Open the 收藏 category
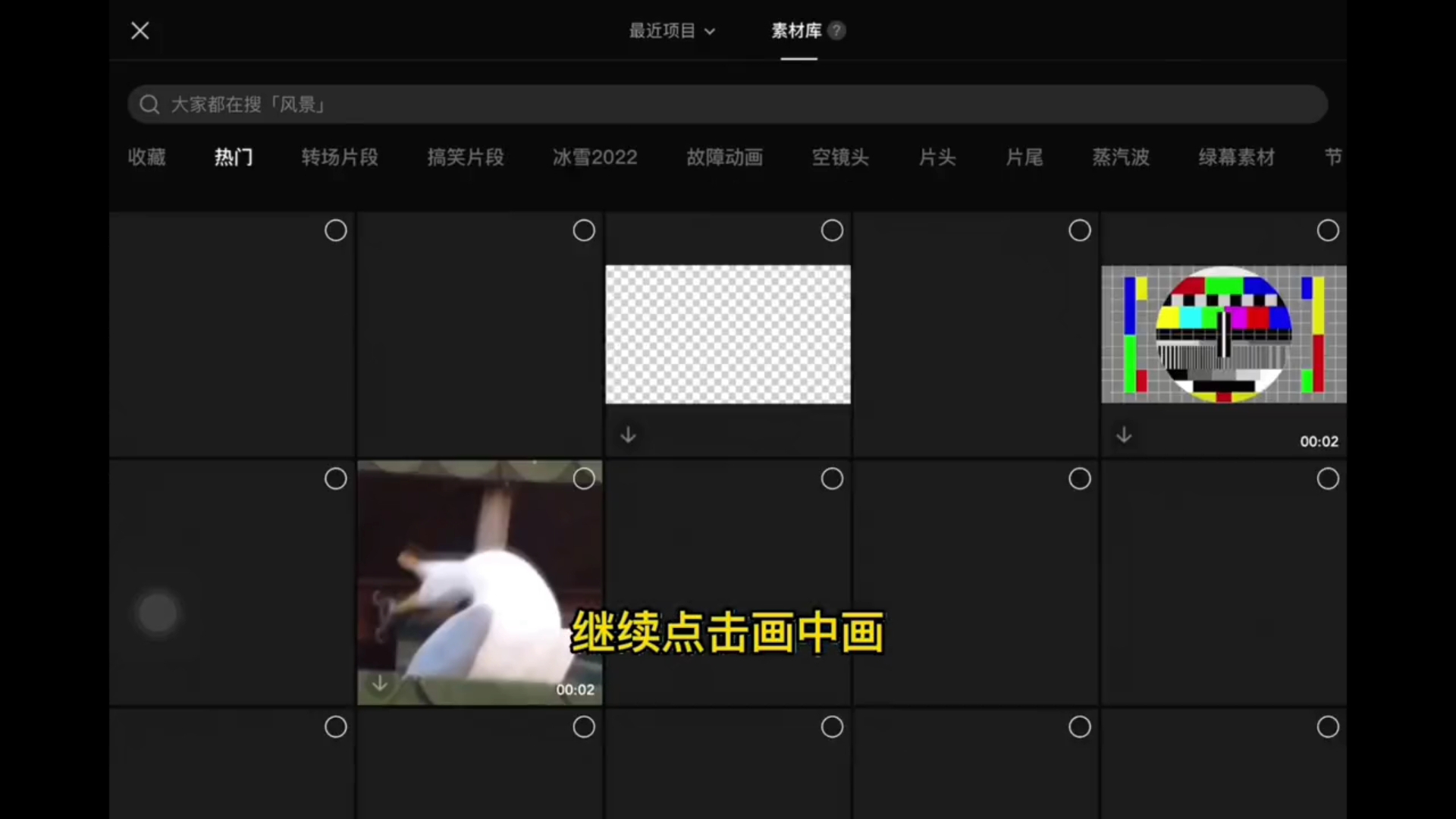Screen dimensions: 1456x819 [146, 157]
